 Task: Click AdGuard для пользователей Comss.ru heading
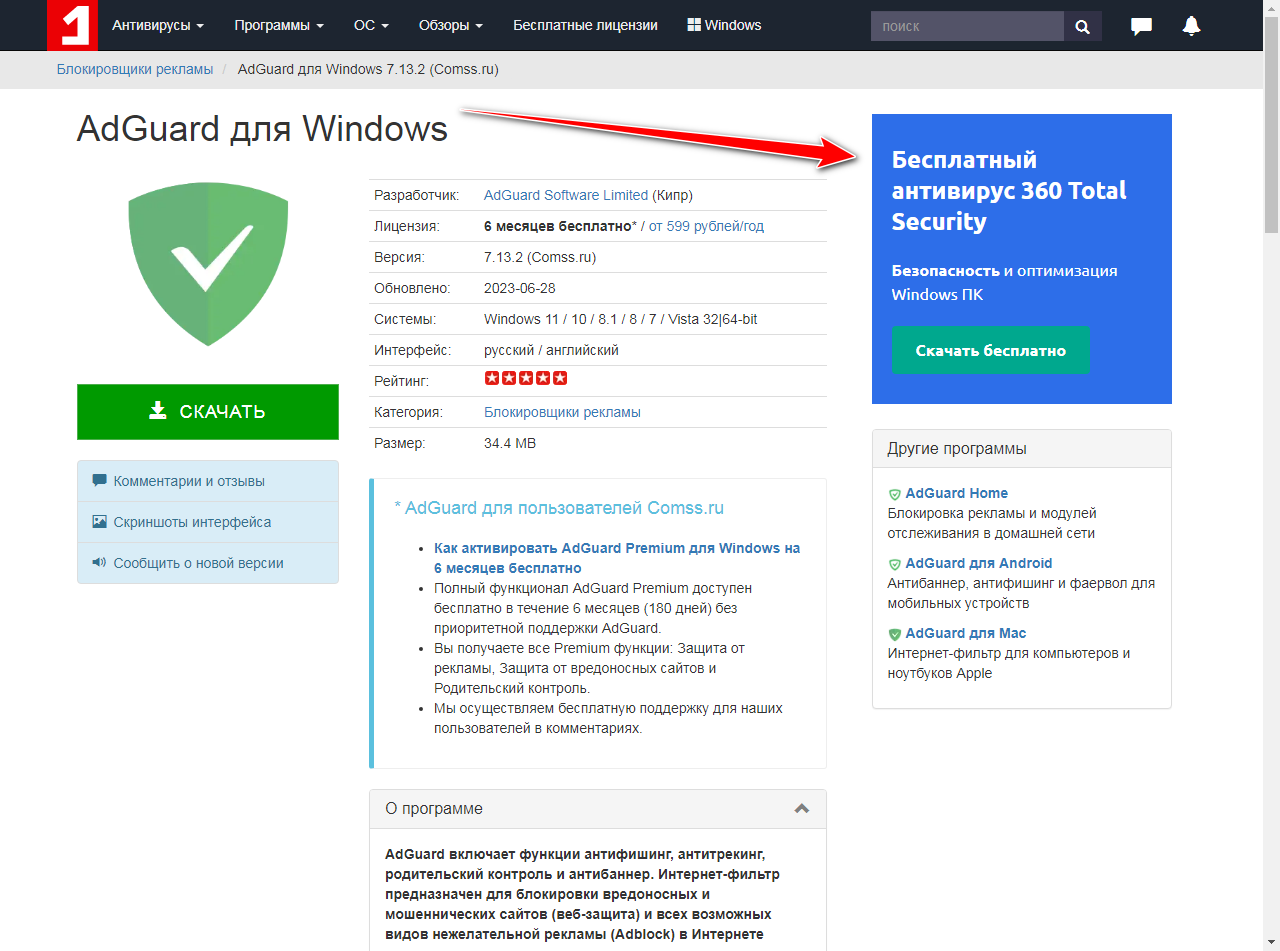point(559,508)
